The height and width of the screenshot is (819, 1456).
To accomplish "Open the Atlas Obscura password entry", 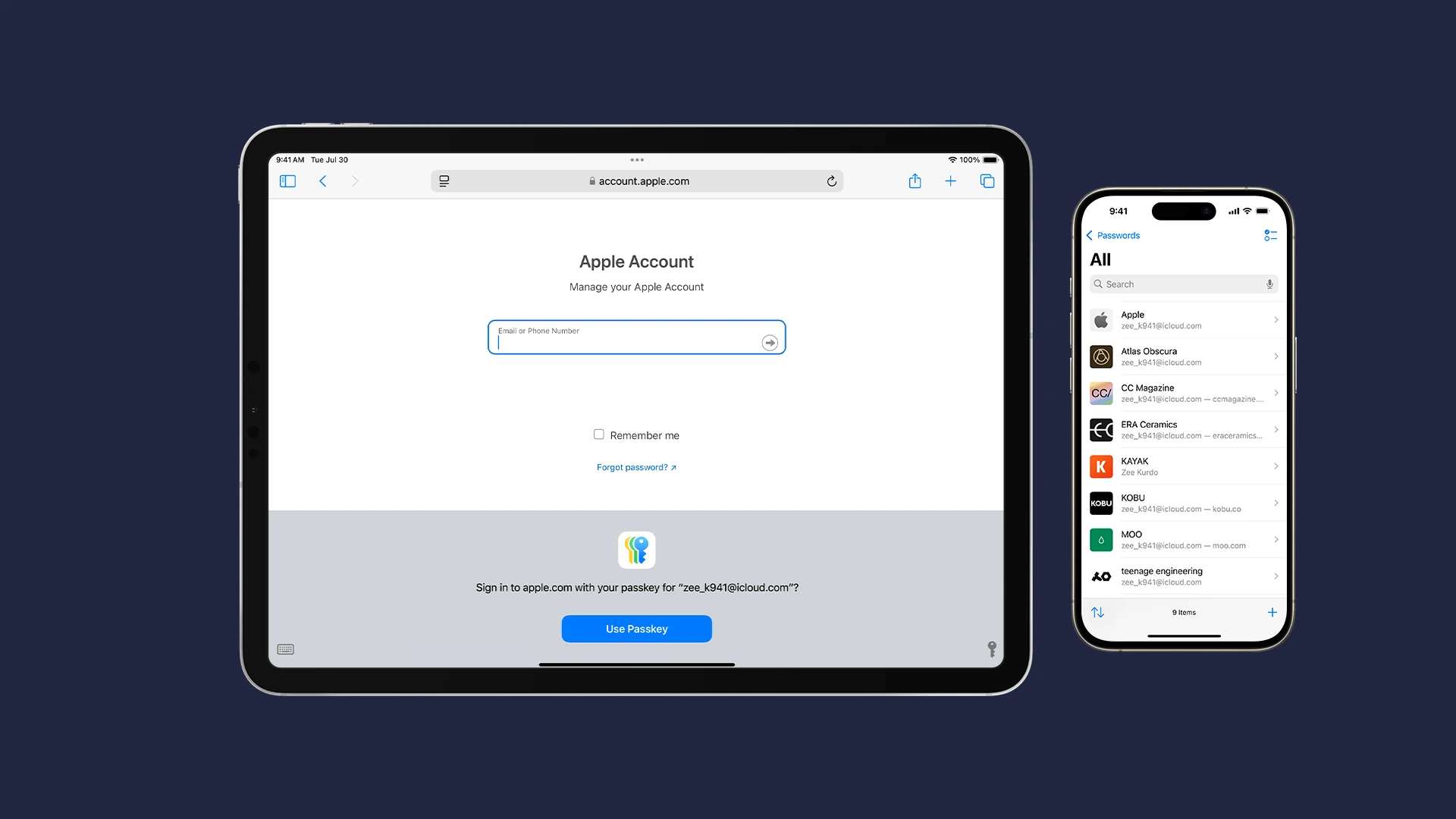I will point(1183,356).
